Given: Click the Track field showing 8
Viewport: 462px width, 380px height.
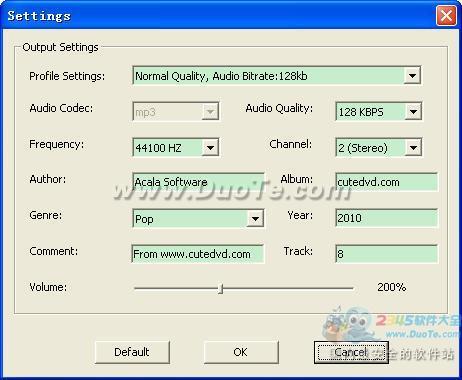Looking at the screenshot, I should click(386, 254).
